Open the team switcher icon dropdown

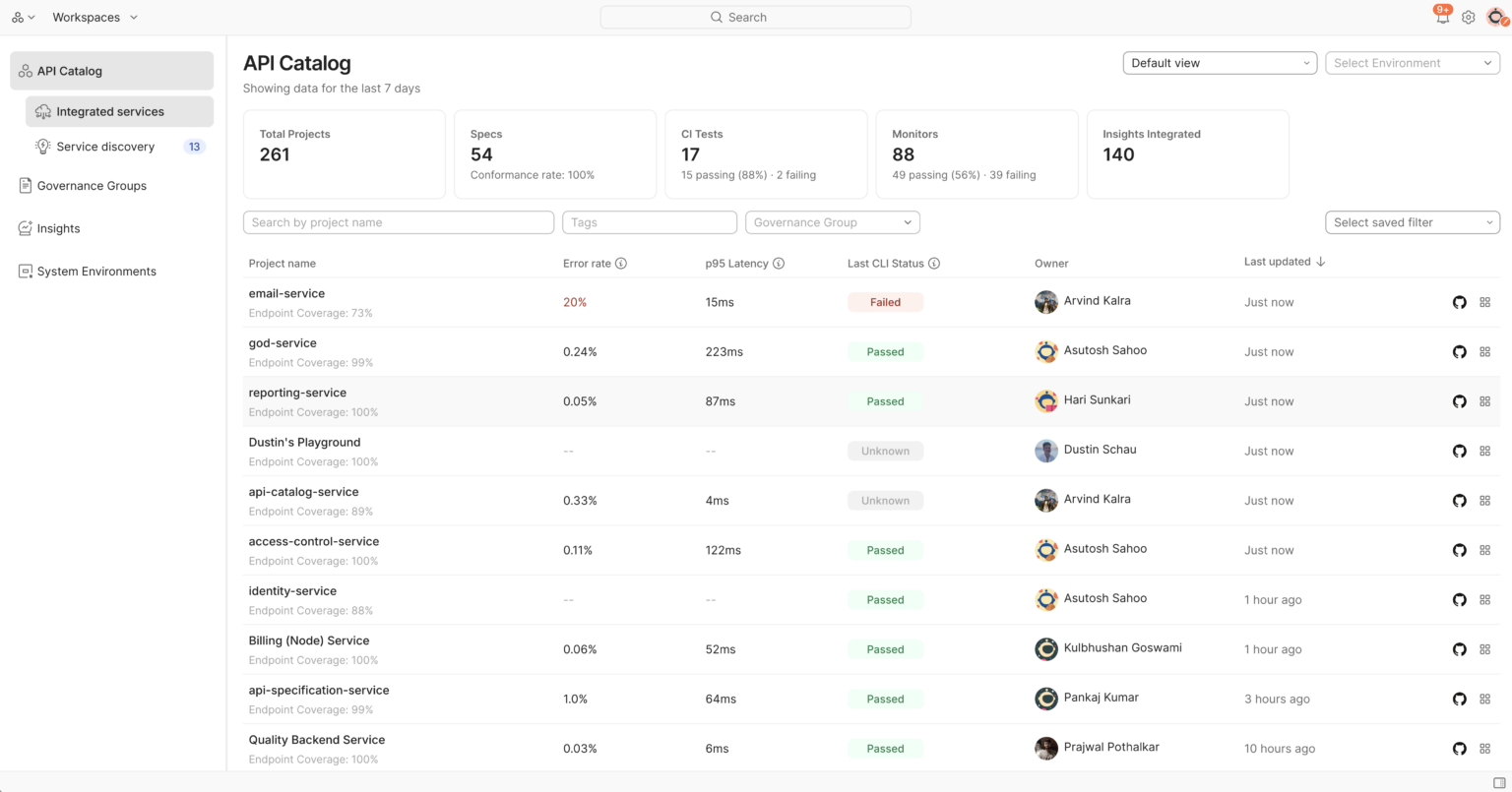tap(24, 17)
